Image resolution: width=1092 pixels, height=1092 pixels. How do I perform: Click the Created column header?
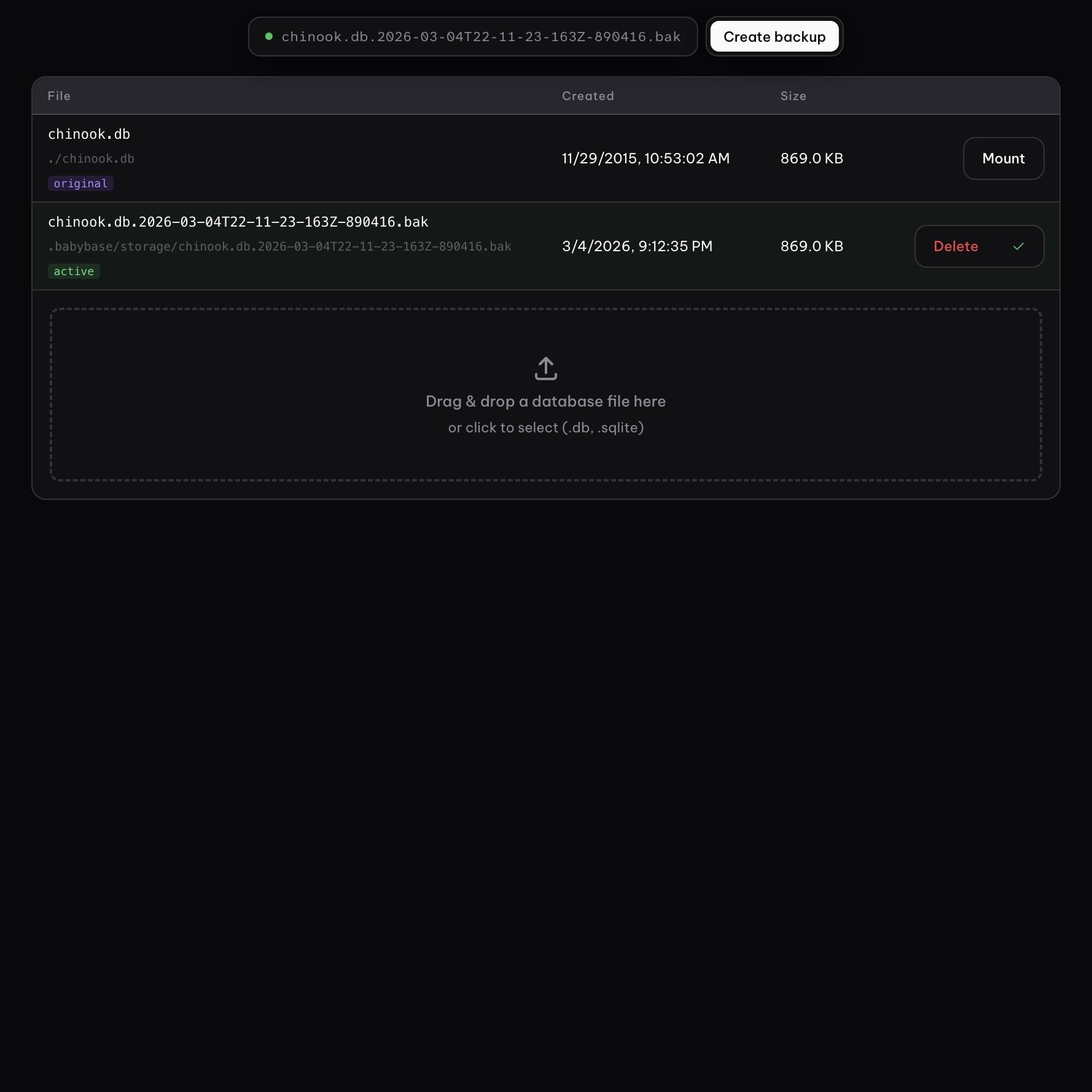[x=588, y=96]
